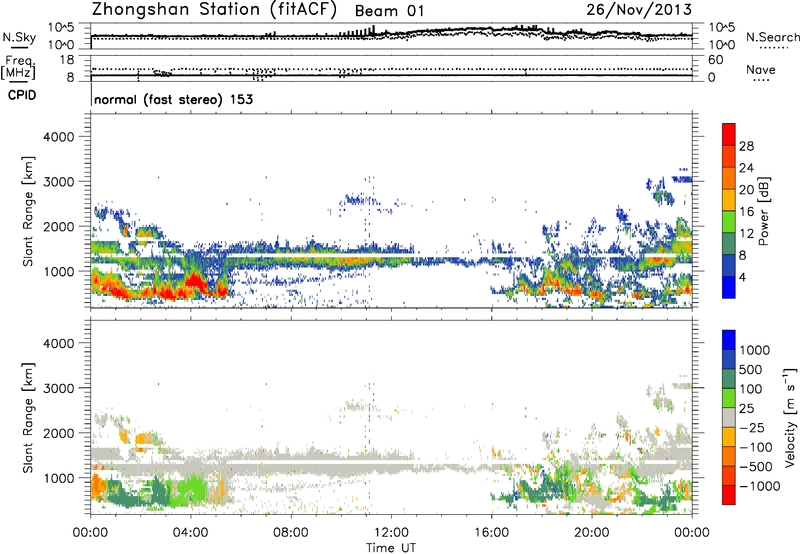Image resolution: width=800 pixels, height=554 pixels.
Task: Click the 'N.Search' legend label
Action: pos(772,37)
